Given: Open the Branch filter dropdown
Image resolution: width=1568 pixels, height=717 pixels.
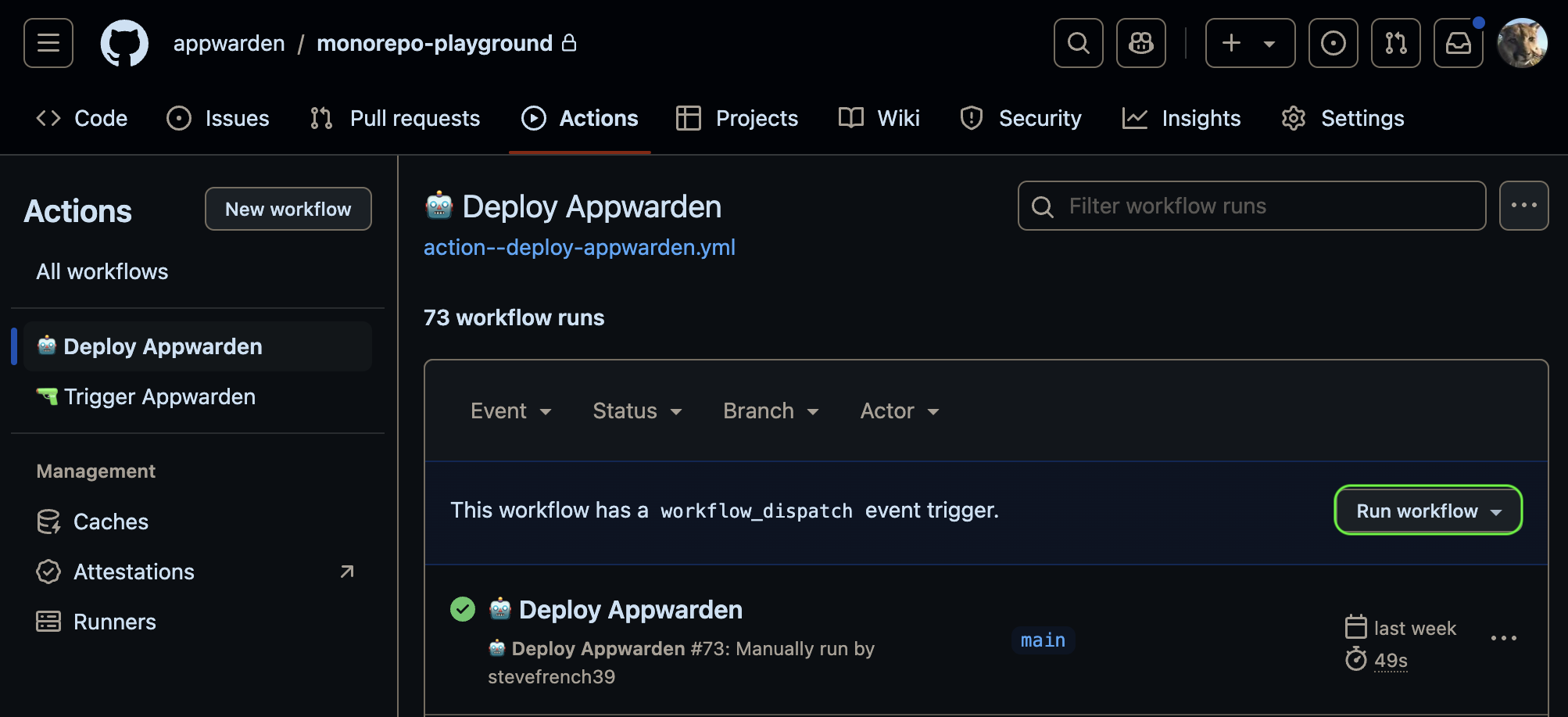Looking at the screenshot, I should point(769,410).
